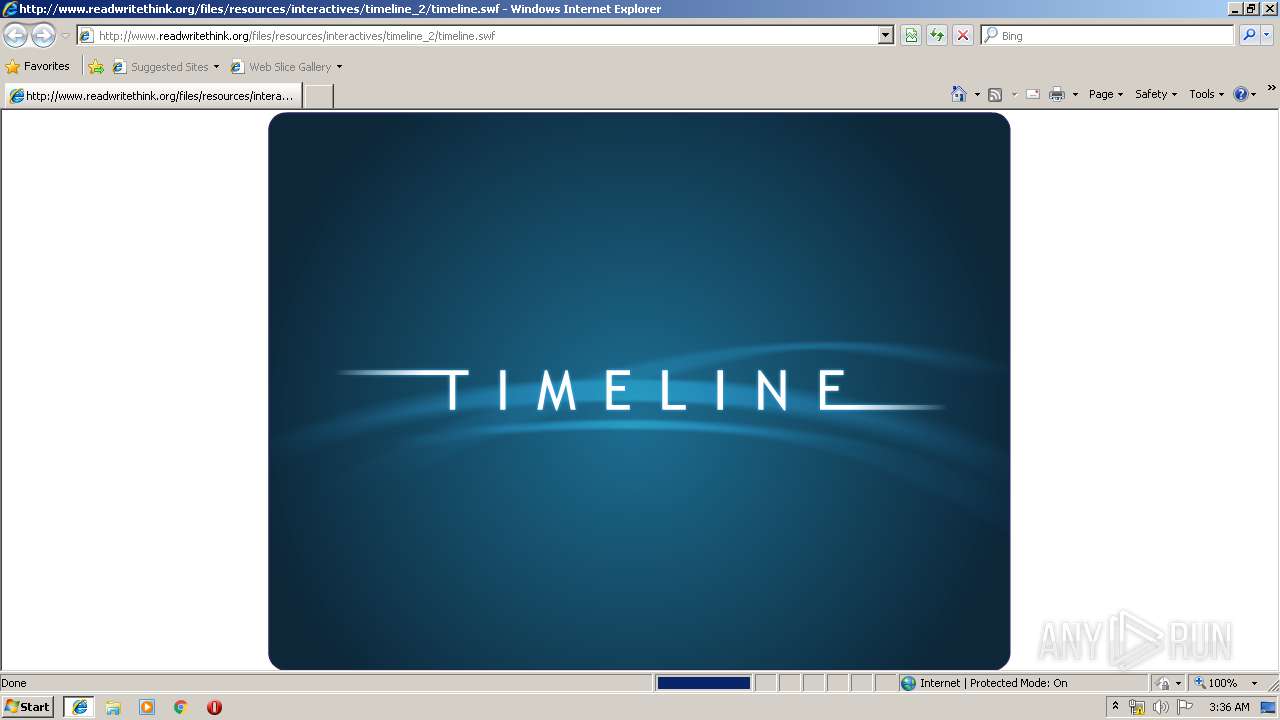This screenshot has width=1280, height=720.
Task: Click Internet Explorer taskbar icon
Action: pyautogui.click(x=80, y=707)
